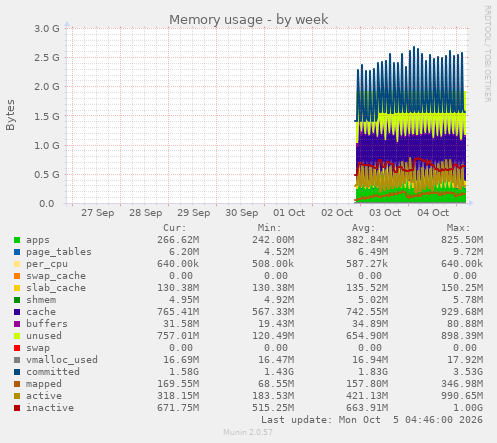497x443 pixels.
Task: Click the '0.5 G' axis value
Action: pyautogui.click(x=47, y=174)
